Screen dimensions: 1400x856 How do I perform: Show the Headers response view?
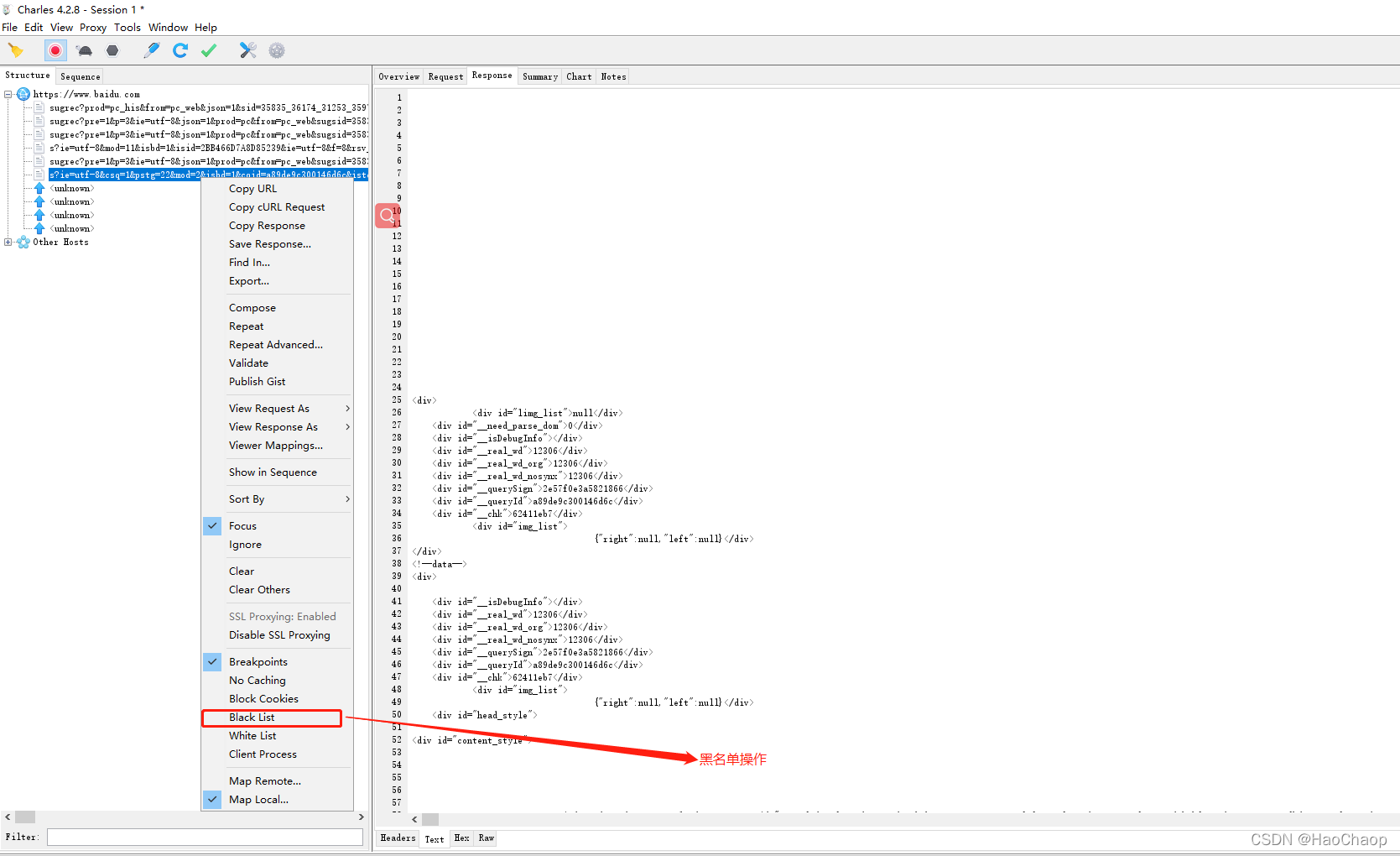[x=398, y=838]
